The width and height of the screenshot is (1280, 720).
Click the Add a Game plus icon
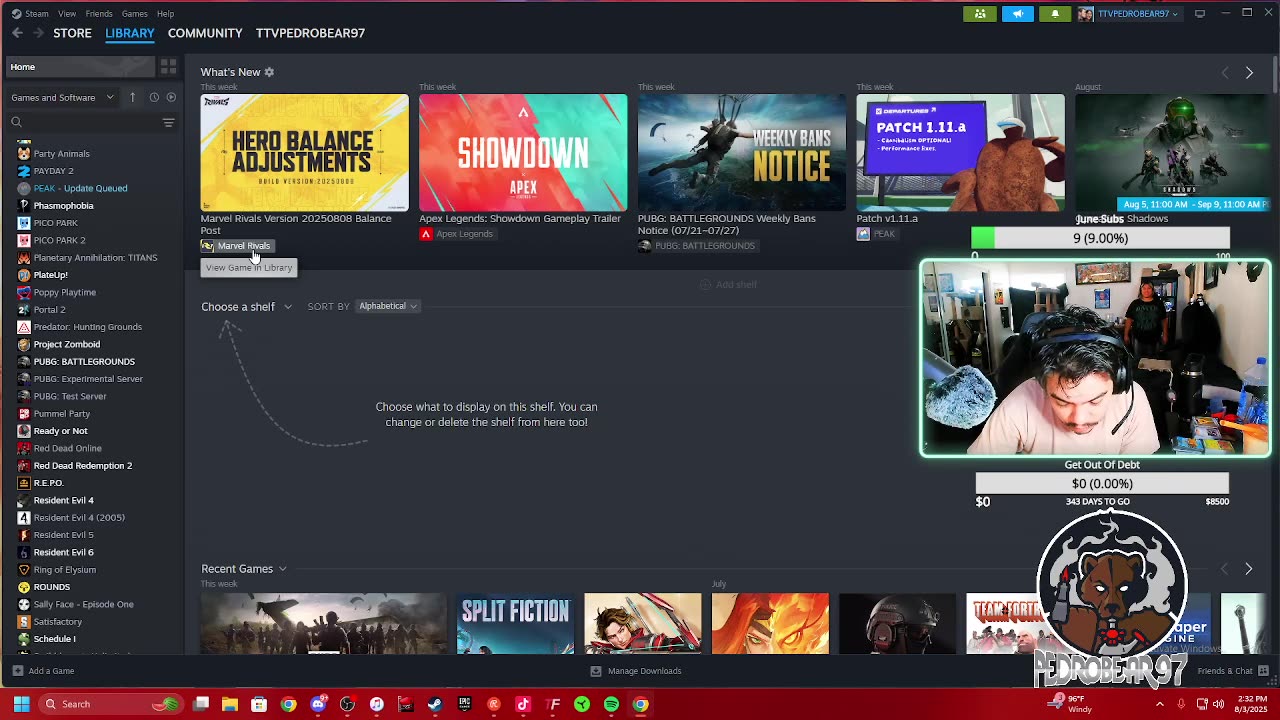click(17, 671)
